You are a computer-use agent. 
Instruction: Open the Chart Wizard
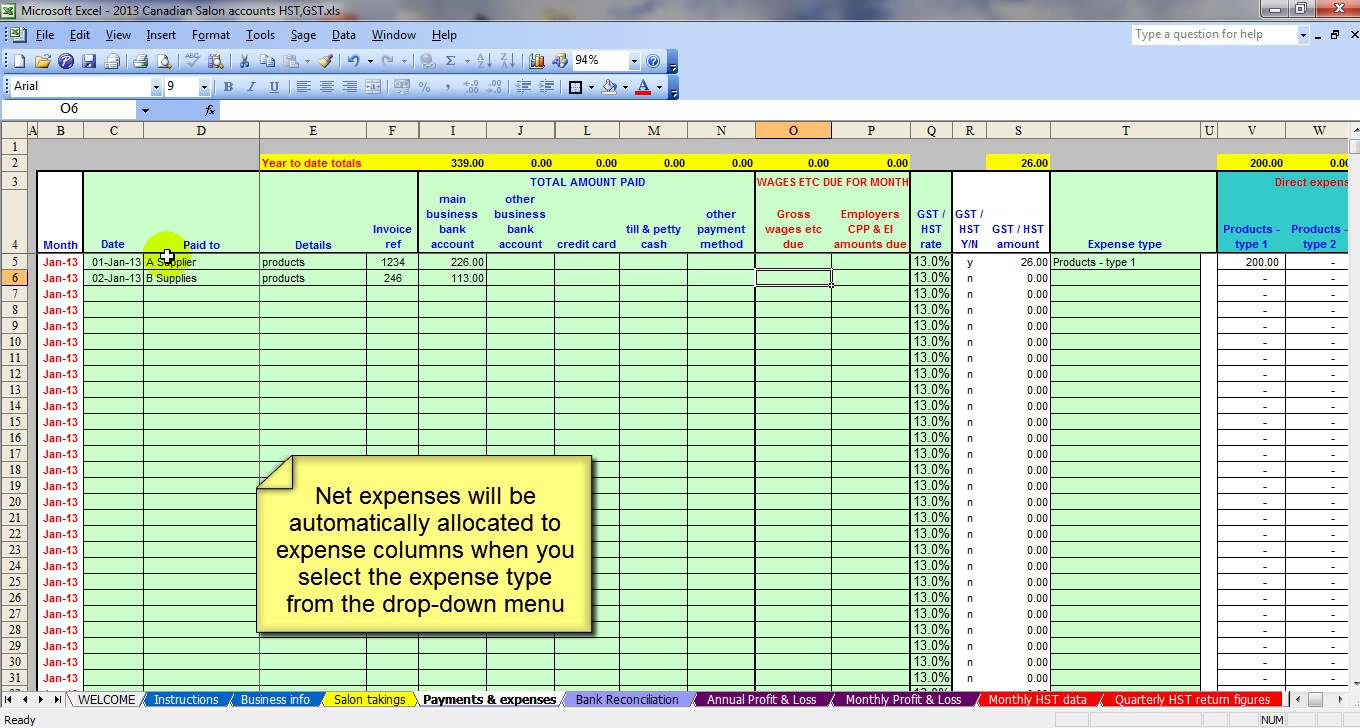(536, 61)
